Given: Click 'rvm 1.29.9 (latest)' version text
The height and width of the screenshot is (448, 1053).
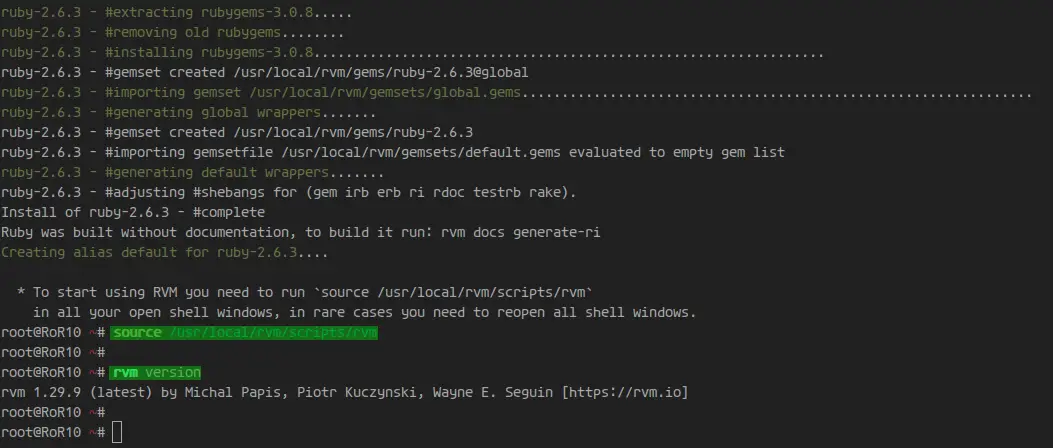Looking at the screenshot, I should (x=77, y=392).
